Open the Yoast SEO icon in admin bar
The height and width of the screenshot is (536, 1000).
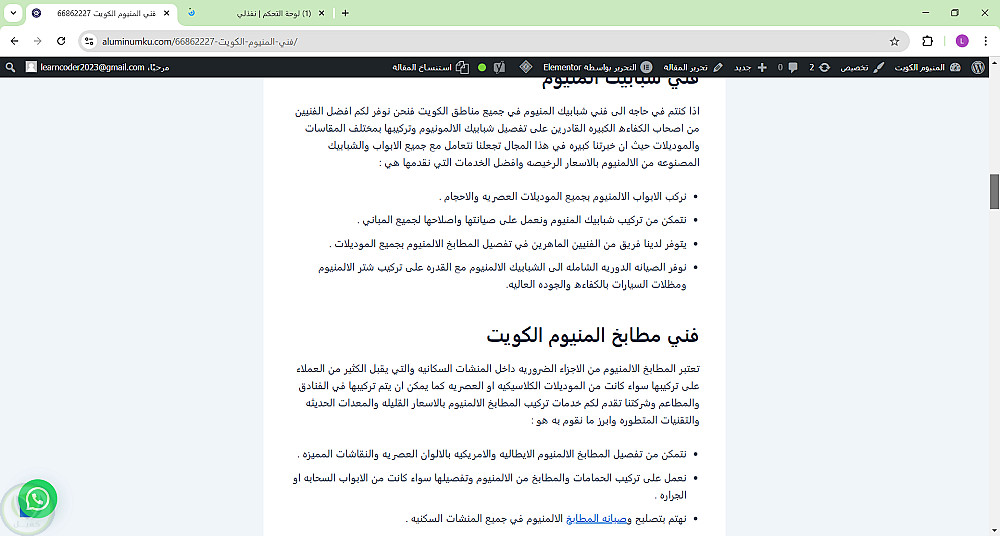(x=500, y=67)
